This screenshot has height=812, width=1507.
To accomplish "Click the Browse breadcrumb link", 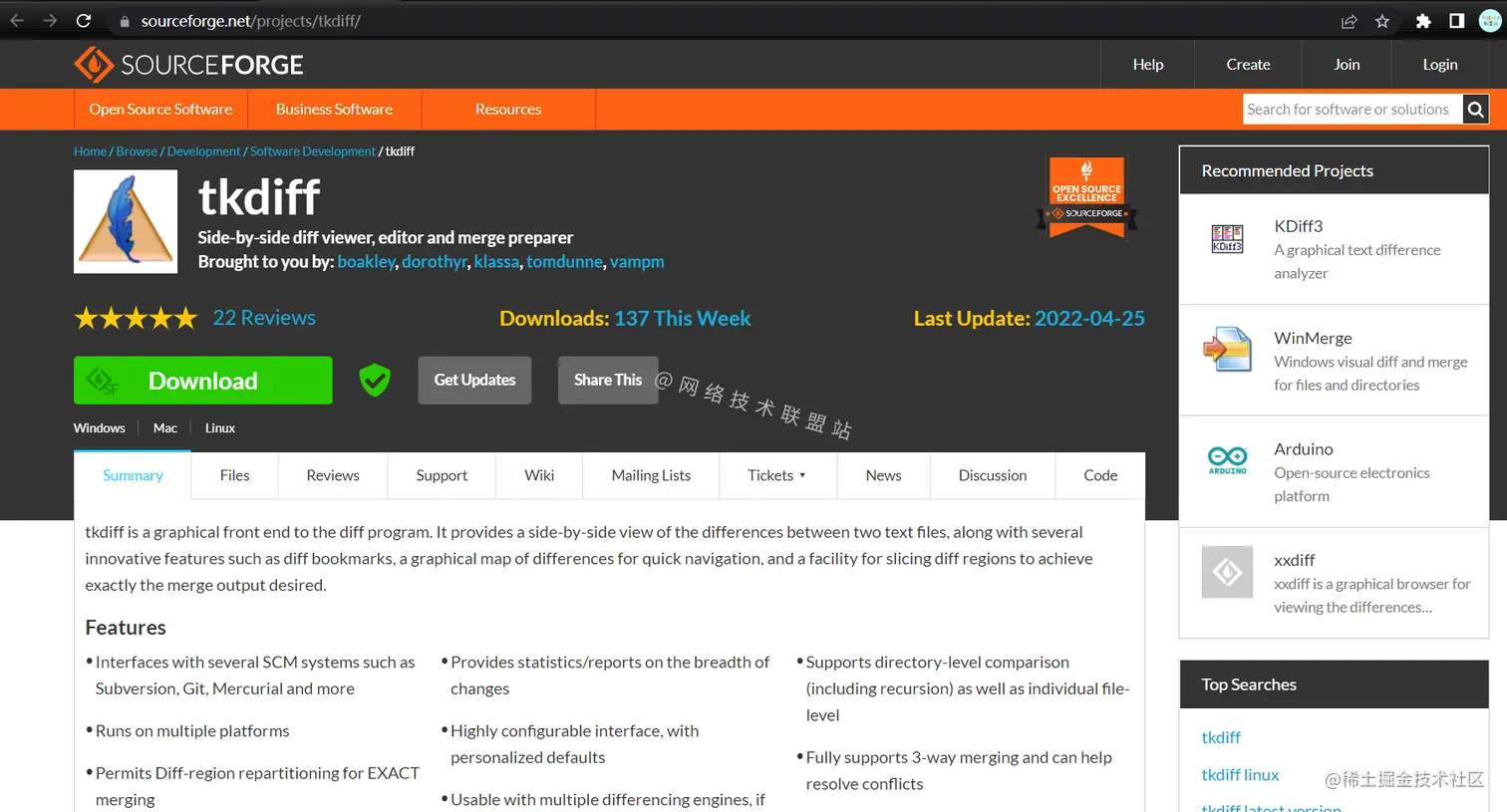I will pyautogui.click(x=137, y=151).
